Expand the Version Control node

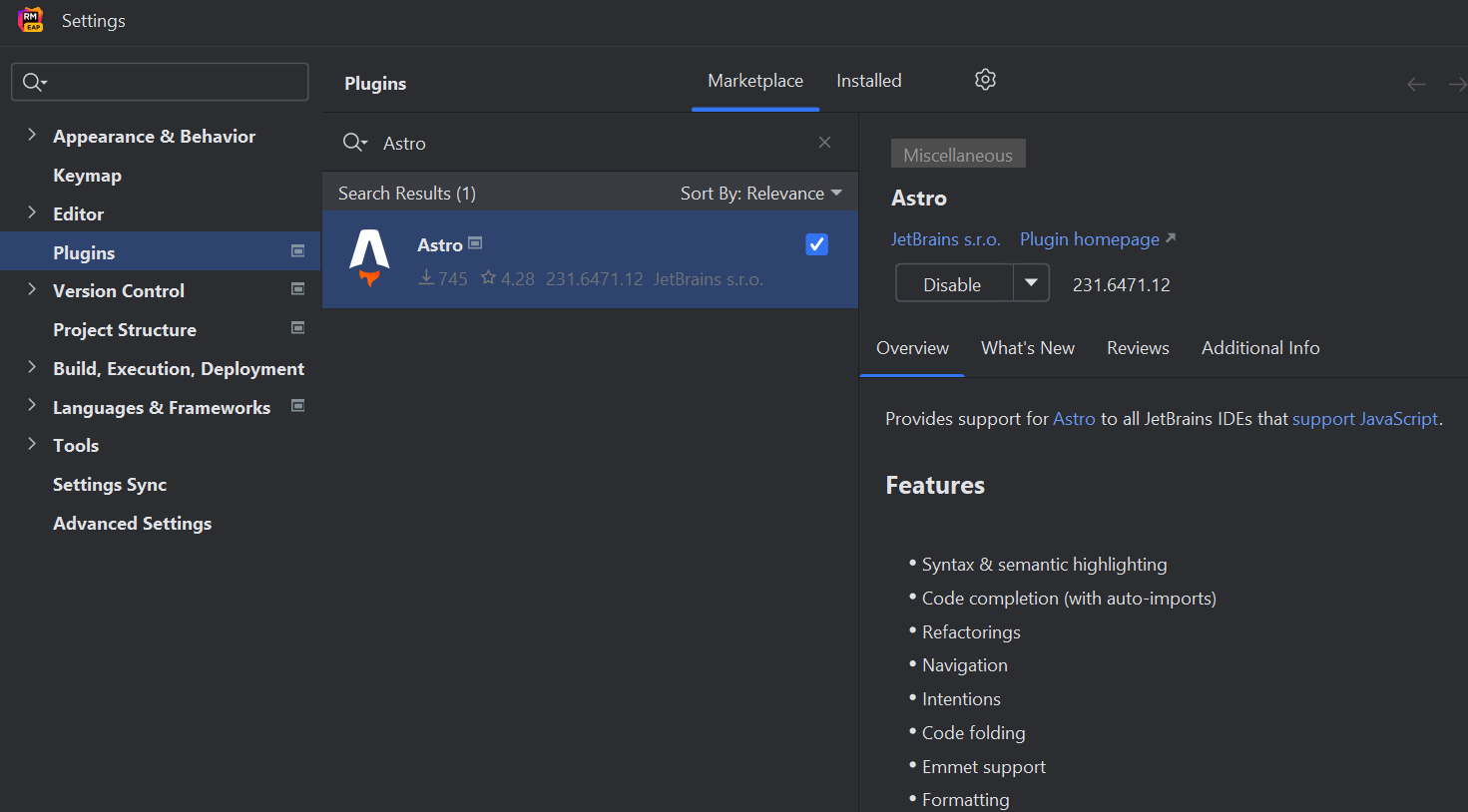point(32,289)
